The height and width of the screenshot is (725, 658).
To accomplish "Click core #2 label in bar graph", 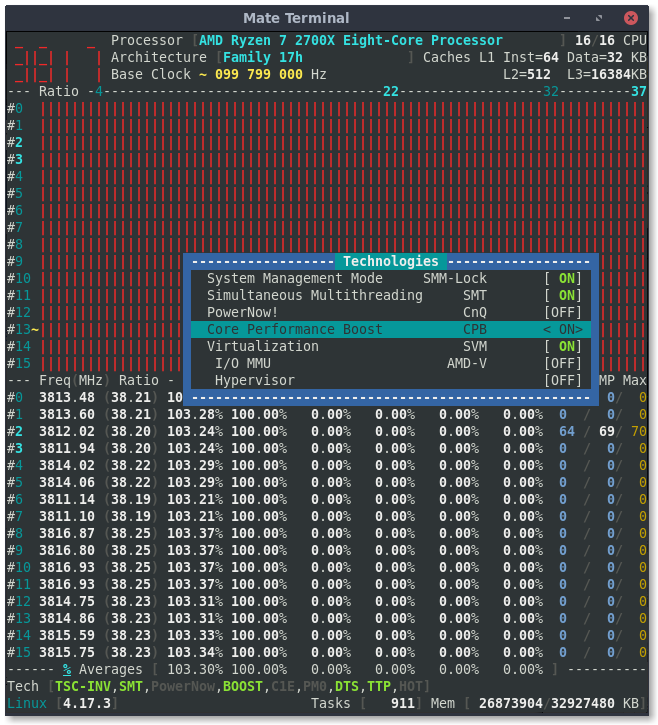I will (15, 142).
